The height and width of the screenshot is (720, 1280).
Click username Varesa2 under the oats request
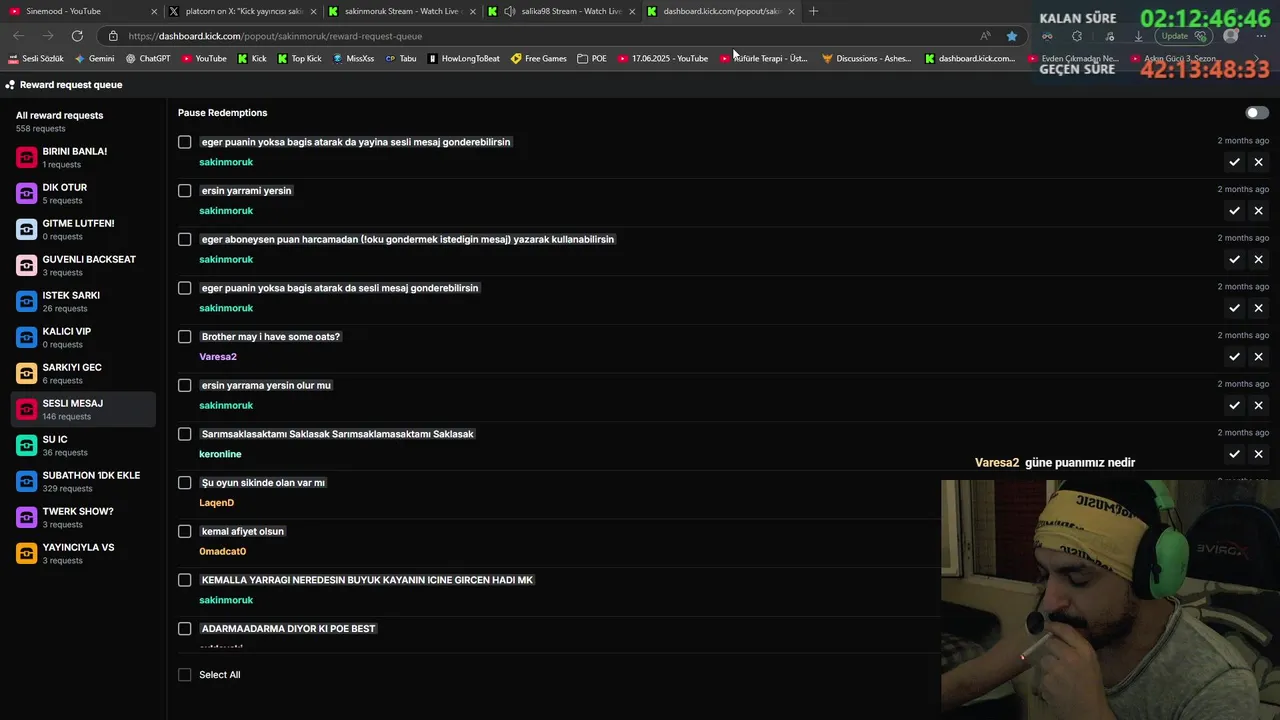[218, 357]
